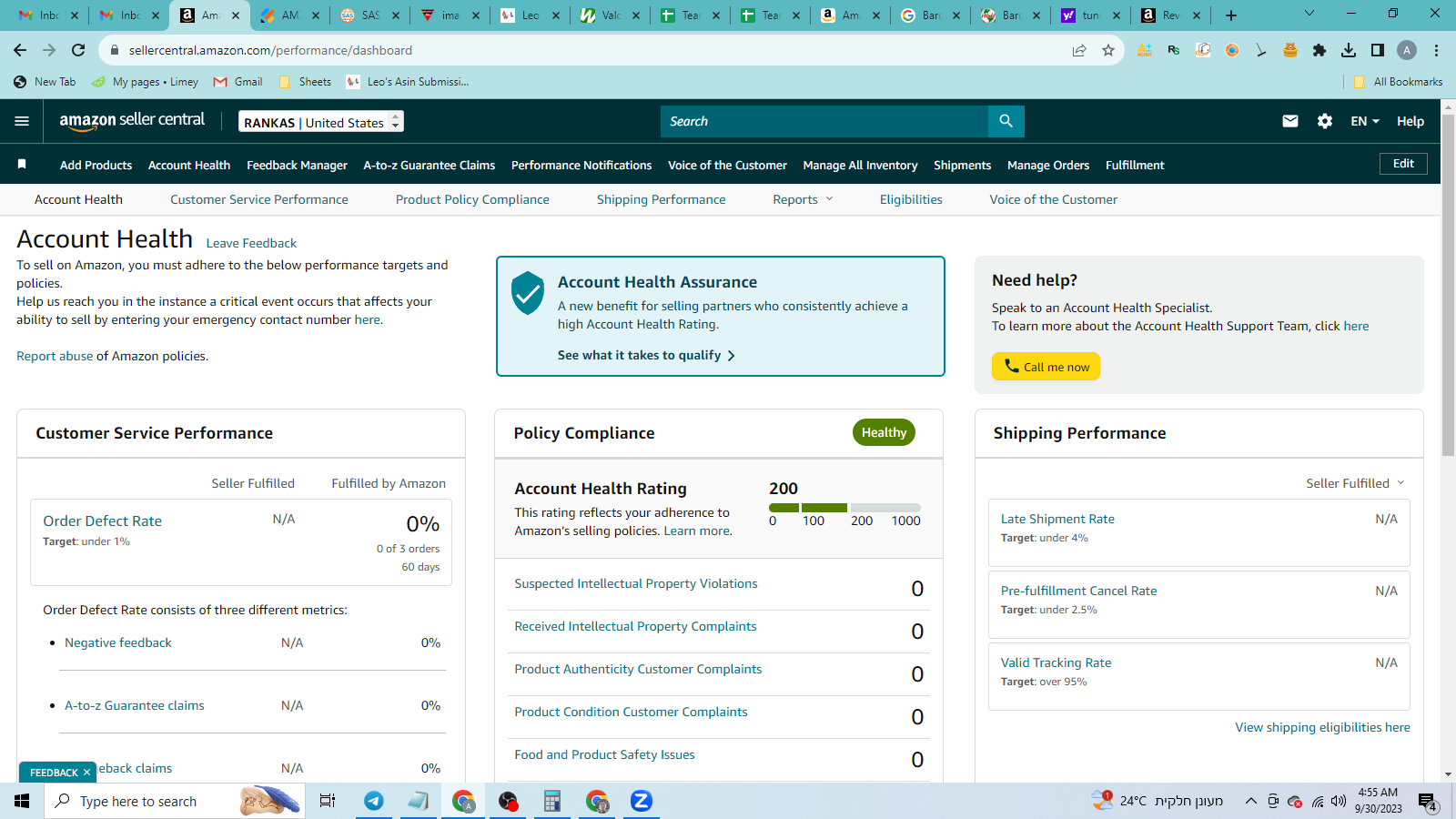Image resolution: width=1456 pixels, height=819 pixels.
Task: Open A-to-z Guarantee Claims in the top navigation
Action: click(x=430, y=165)
